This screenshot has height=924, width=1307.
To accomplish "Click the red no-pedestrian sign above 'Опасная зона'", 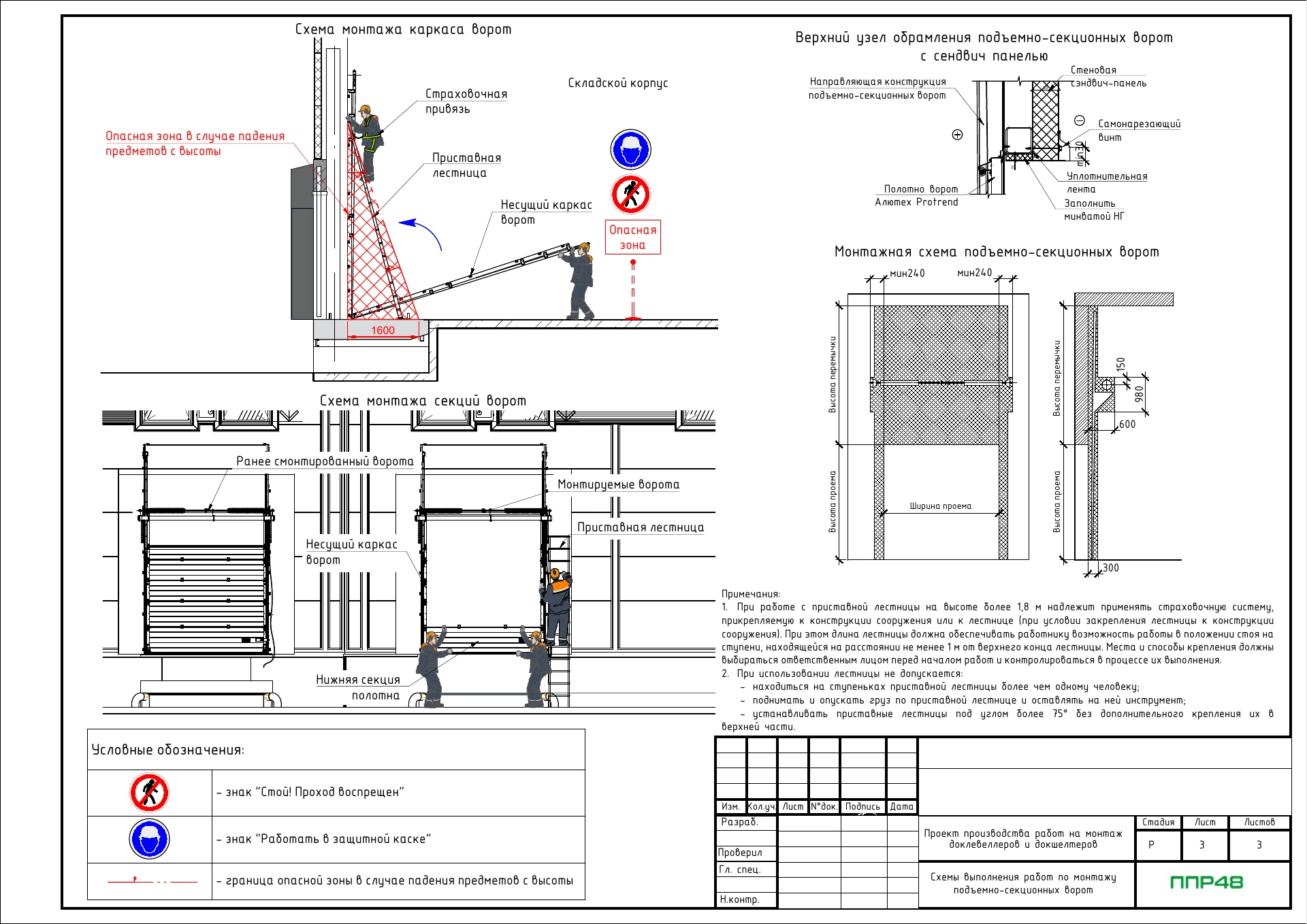I will click(x=630, y=195).
